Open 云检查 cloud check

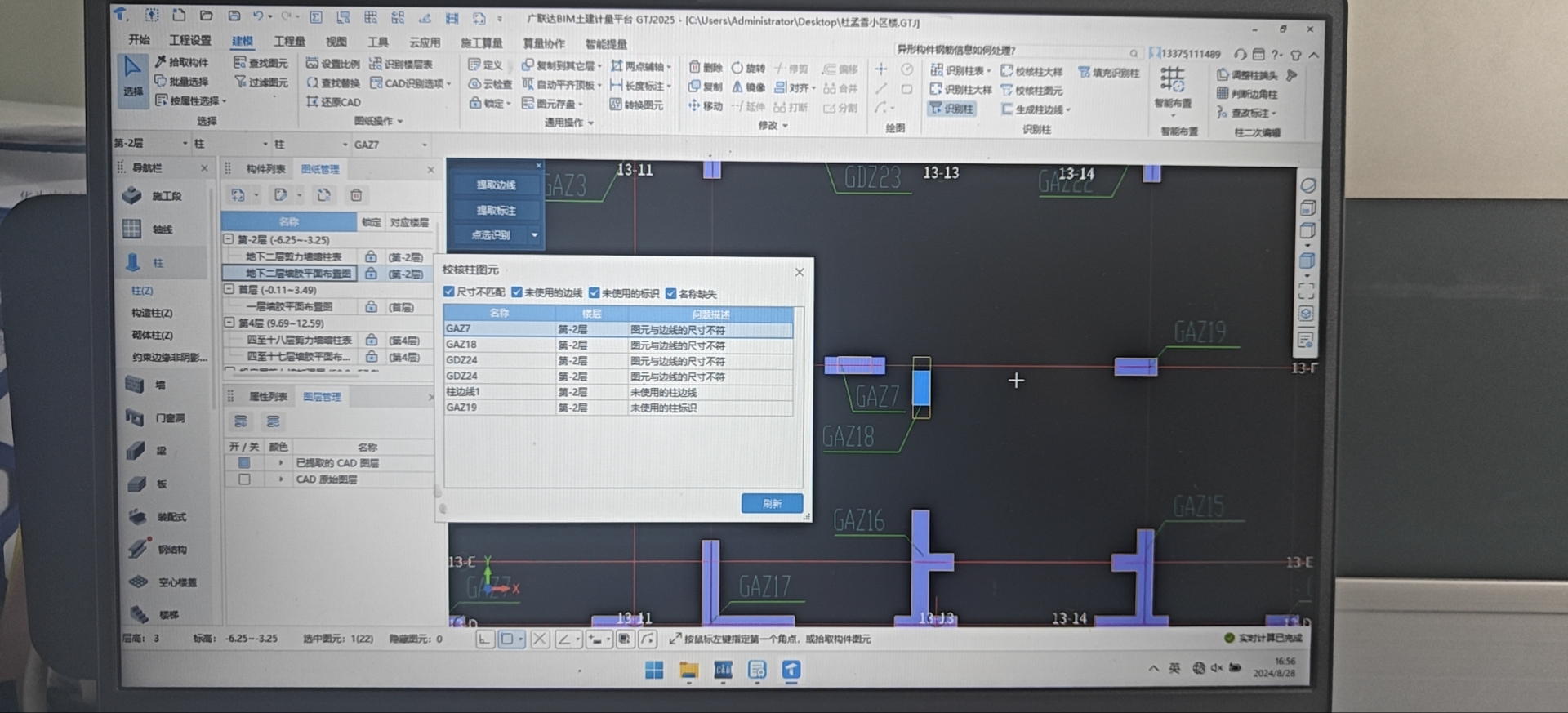point(490,84)
